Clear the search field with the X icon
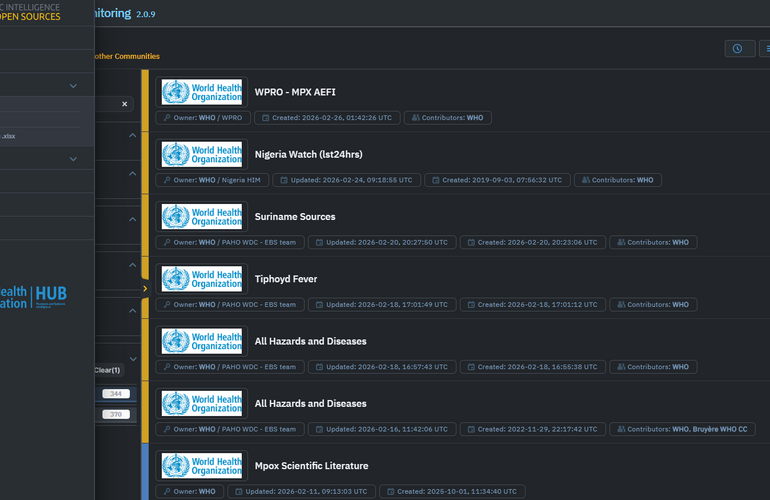The width and height of the screenshot is (770, 500). (125, 104)
